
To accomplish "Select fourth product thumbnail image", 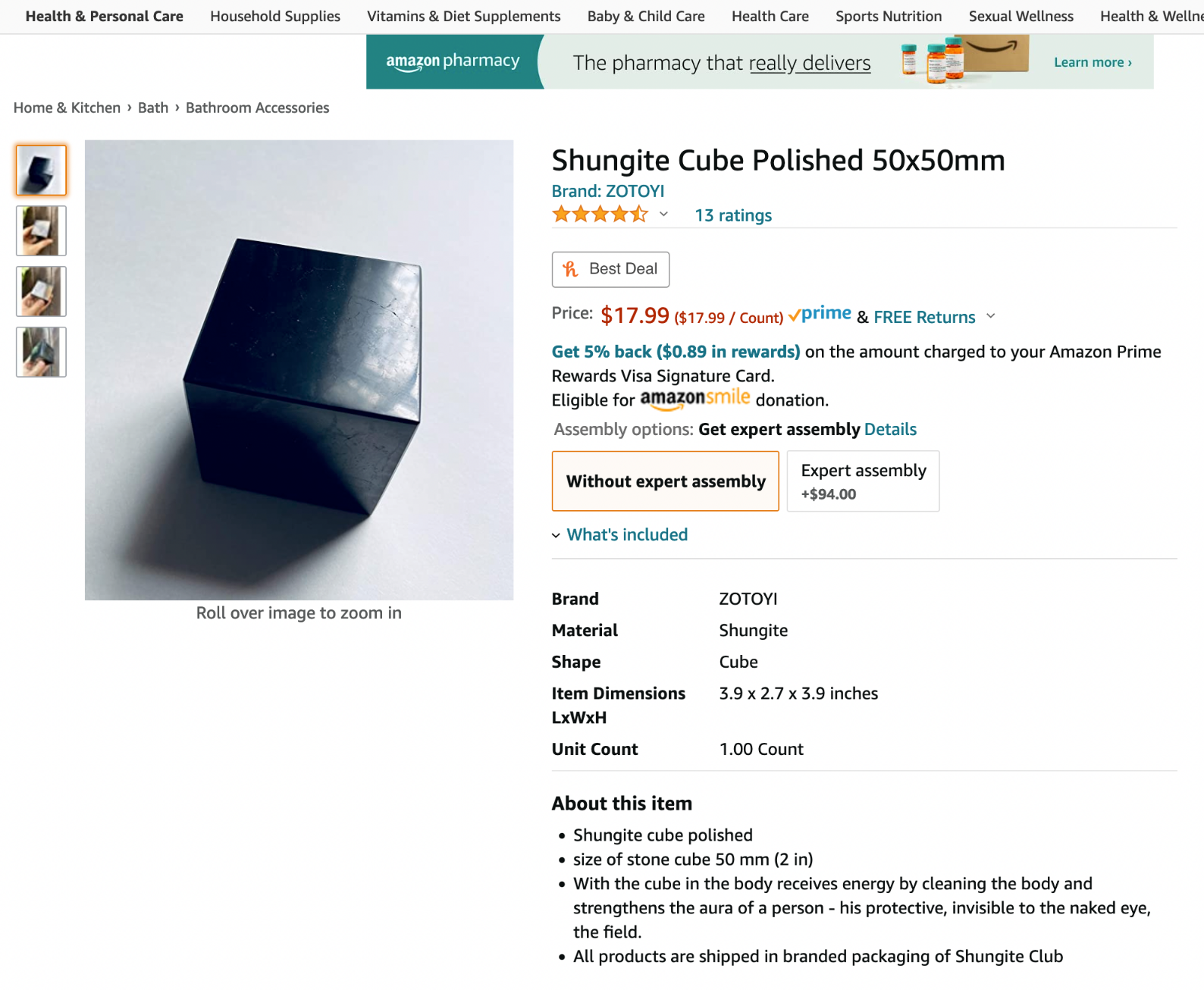I will tap(41, 352).
